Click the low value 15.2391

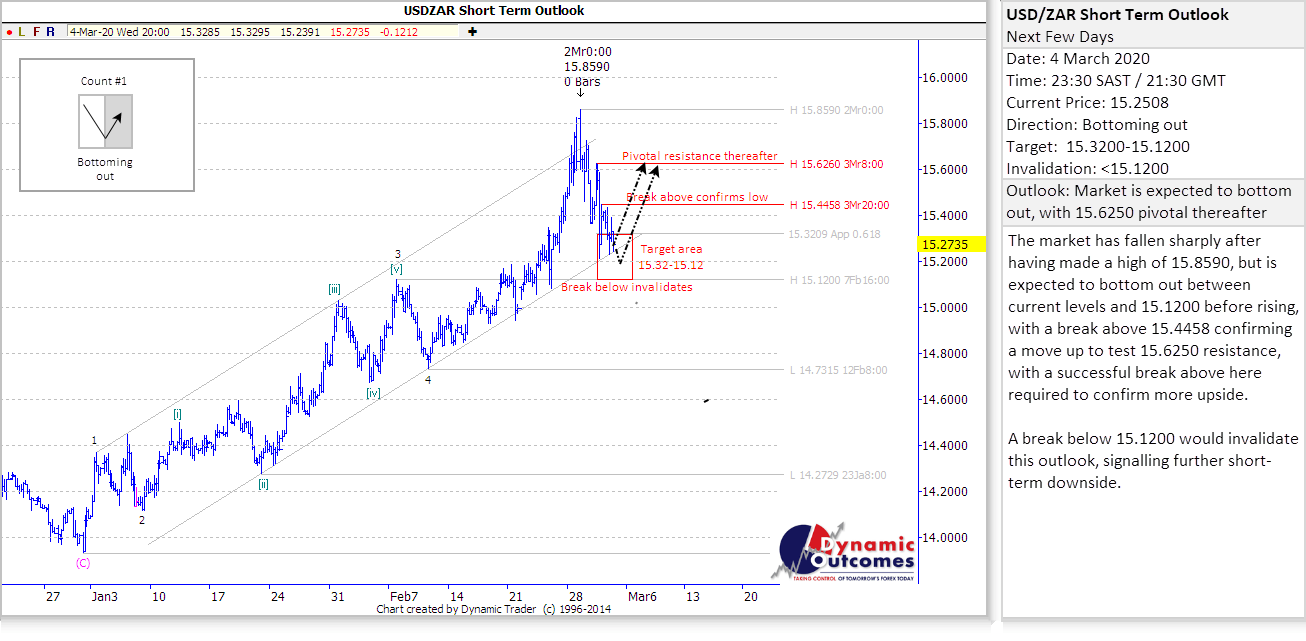coord(300,32)
